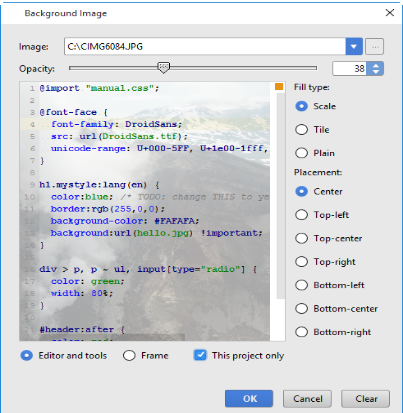Click the Cancel button

307,399
